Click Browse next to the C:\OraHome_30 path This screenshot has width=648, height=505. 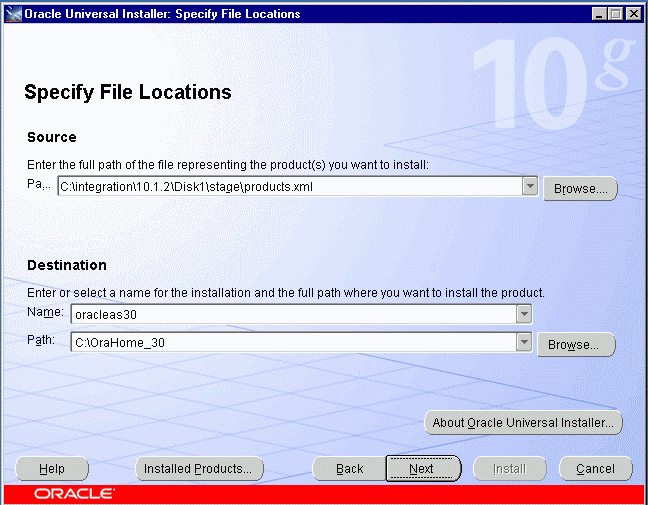[x=576, y=344]
